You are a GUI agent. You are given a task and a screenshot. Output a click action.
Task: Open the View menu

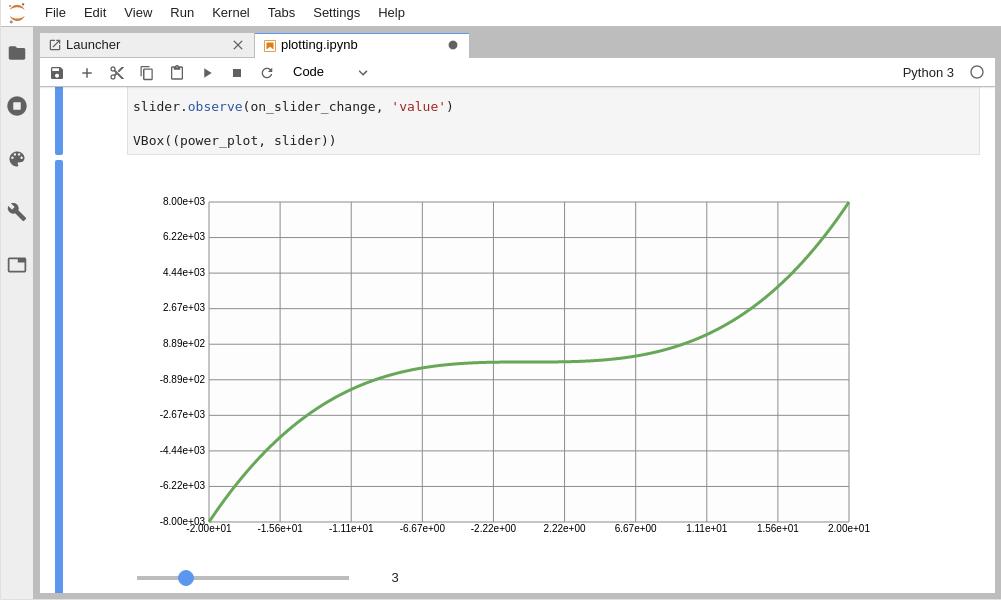pyautogui.click(x=139, y=13)
